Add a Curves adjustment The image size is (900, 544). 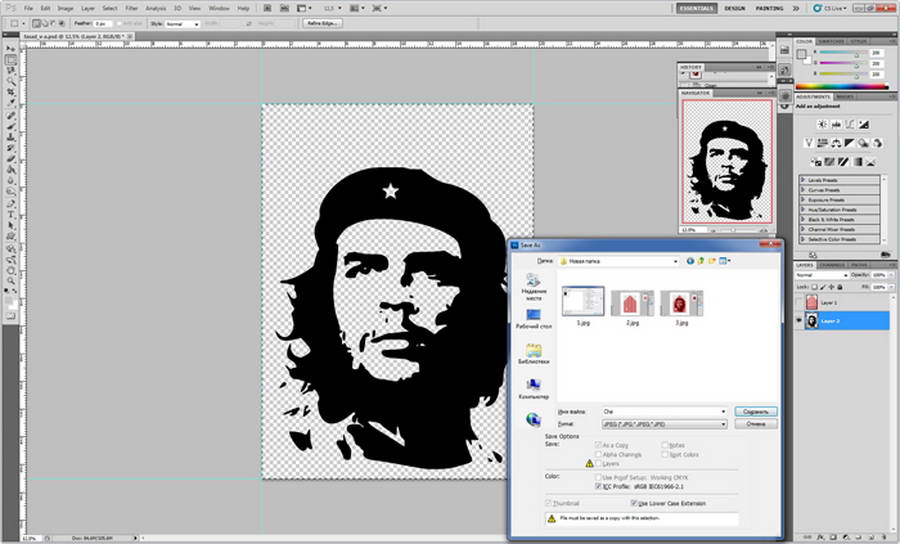tap(850, 124)
